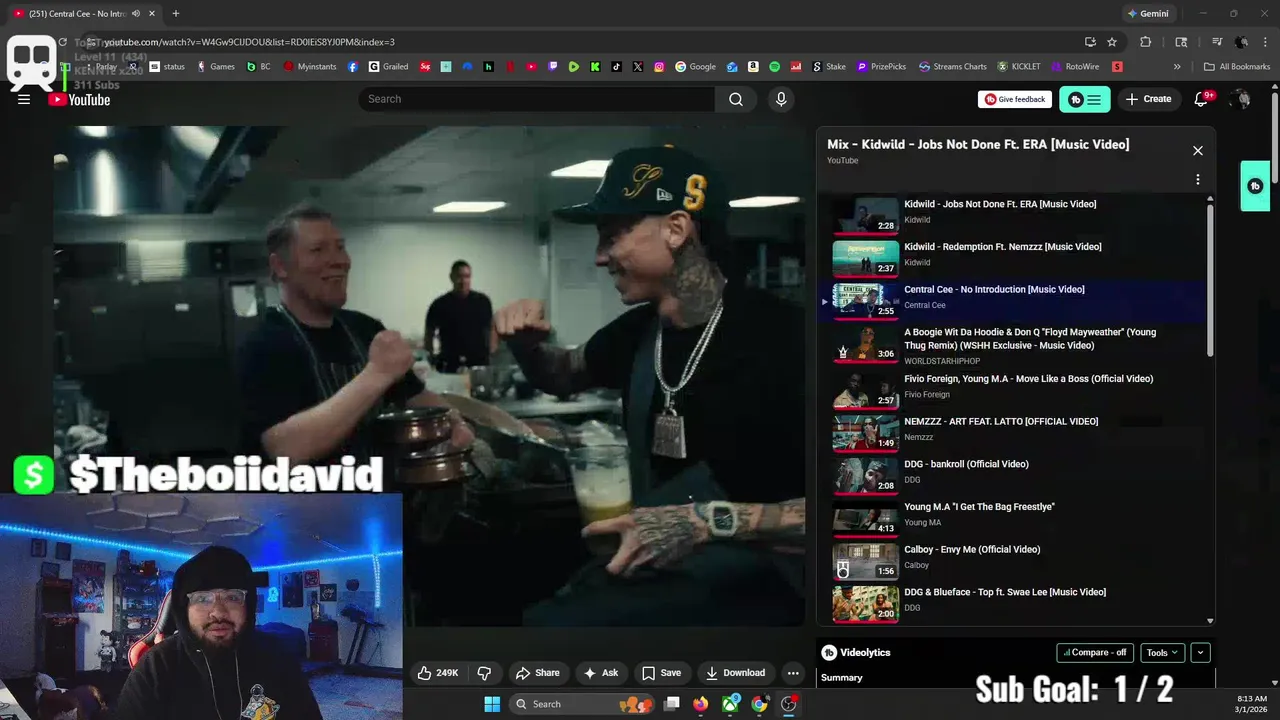Click the Windows taskbar Search box
1280x720 pixels.
(x=584, y=704)
